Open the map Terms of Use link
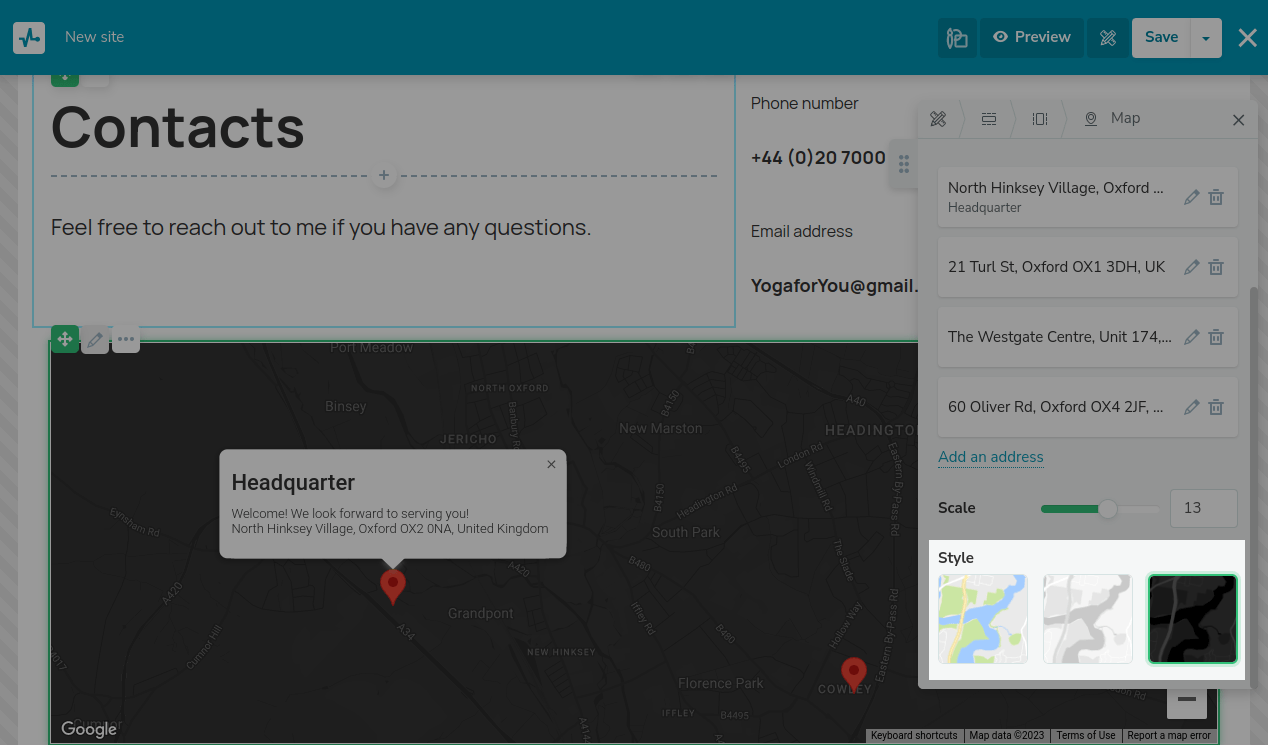The image size is (1268, 745). click(1085, 735)
